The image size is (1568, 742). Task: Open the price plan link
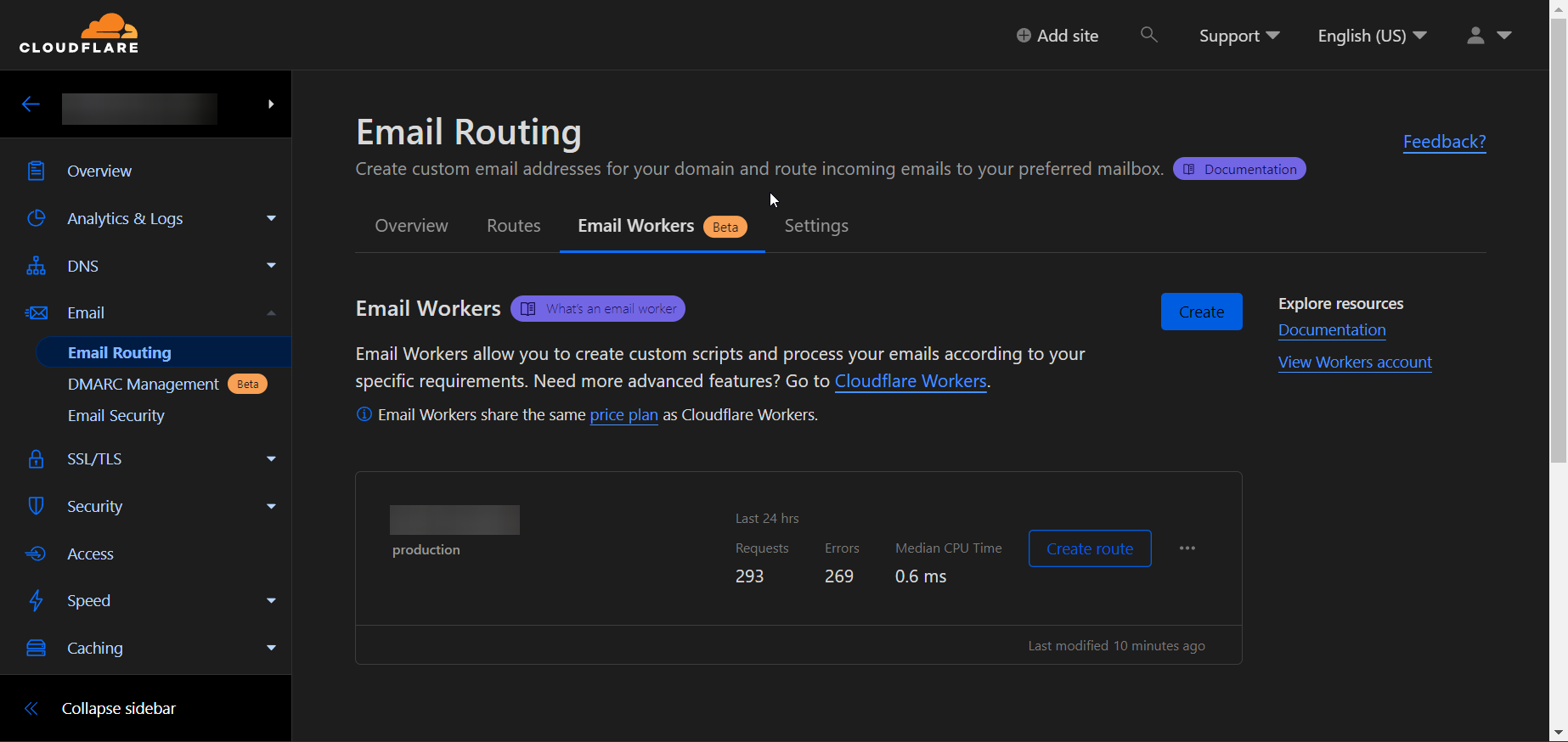(623, 414)
